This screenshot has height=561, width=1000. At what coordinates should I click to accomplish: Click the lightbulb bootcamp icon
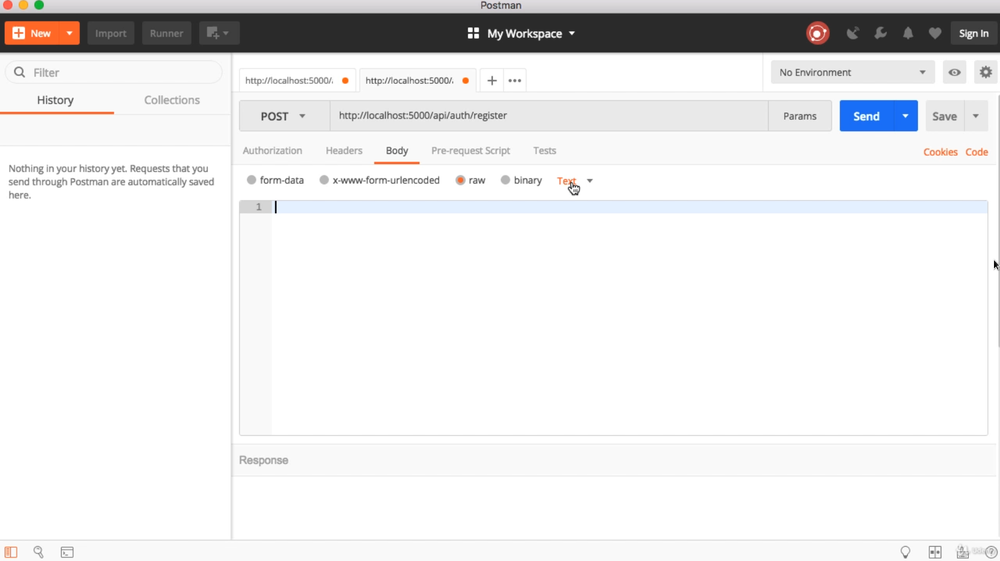pyautogui.click(x=905, y=552)
